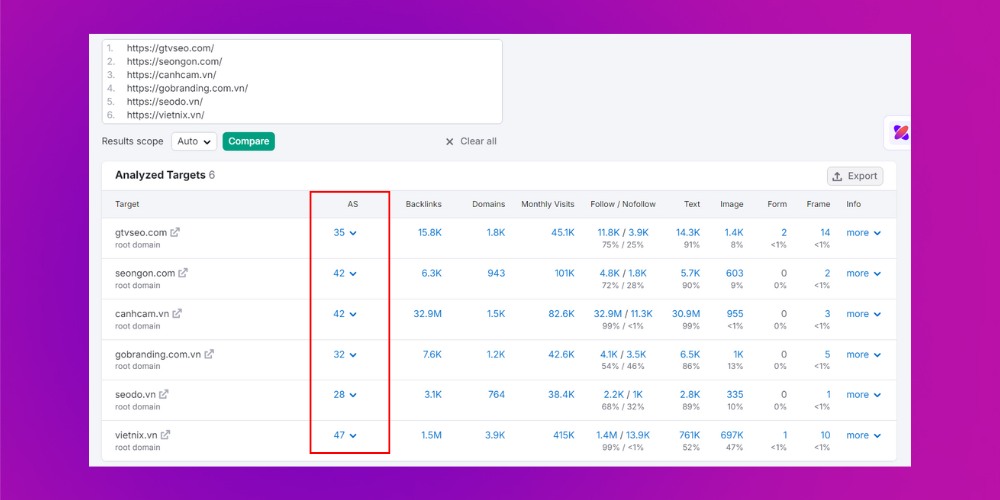The height and width of the screenshot is (500, 1000).
Task: Open 943 domains for seongon.com
Action: pos(496,273)
